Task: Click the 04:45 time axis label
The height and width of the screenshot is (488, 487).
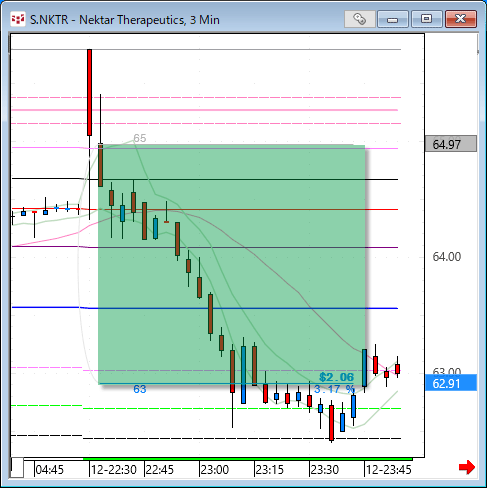Action: (x=49, y=470)
